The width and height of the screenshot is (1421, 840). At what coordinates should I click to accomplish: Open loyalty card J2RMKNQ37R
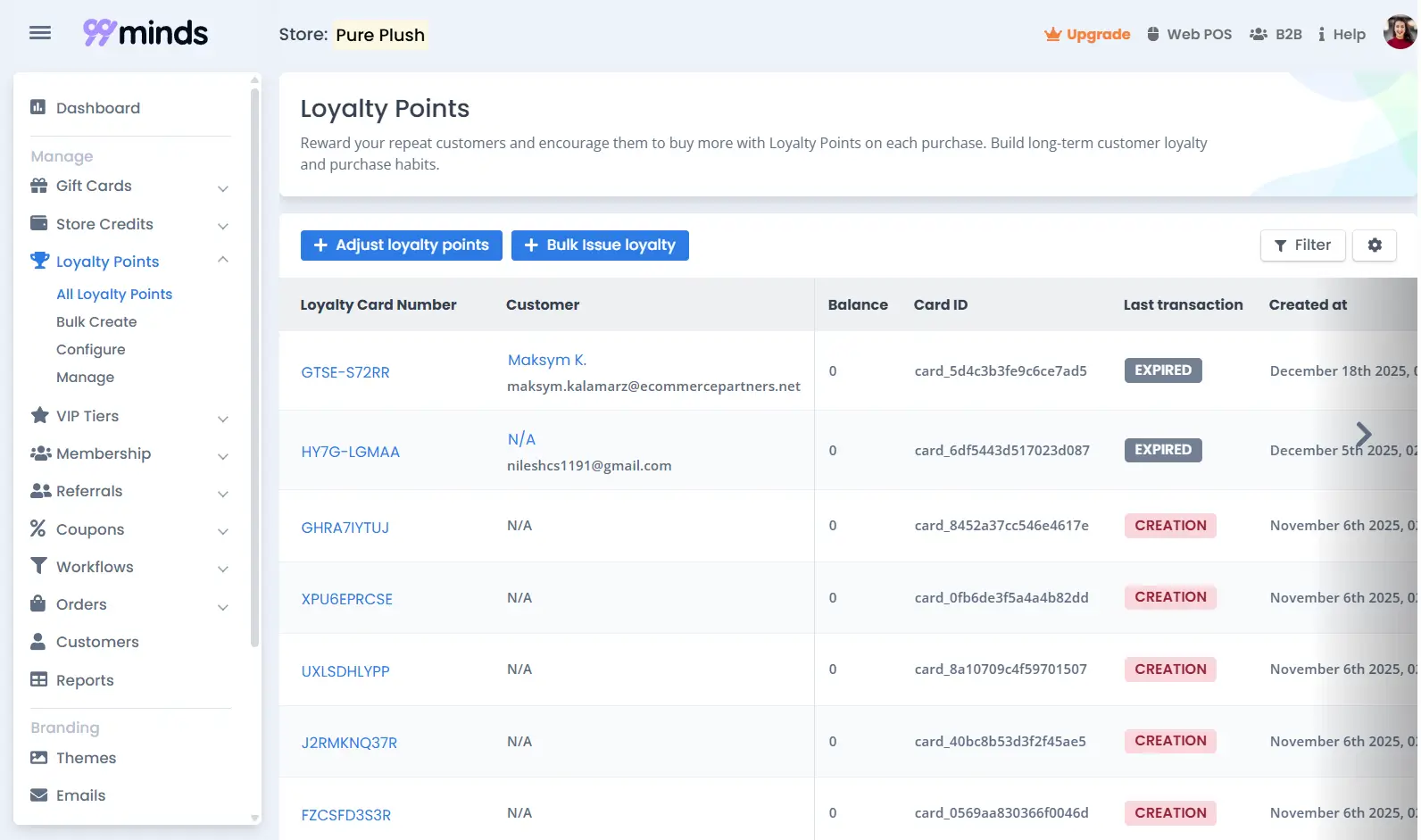click(349, 743)
